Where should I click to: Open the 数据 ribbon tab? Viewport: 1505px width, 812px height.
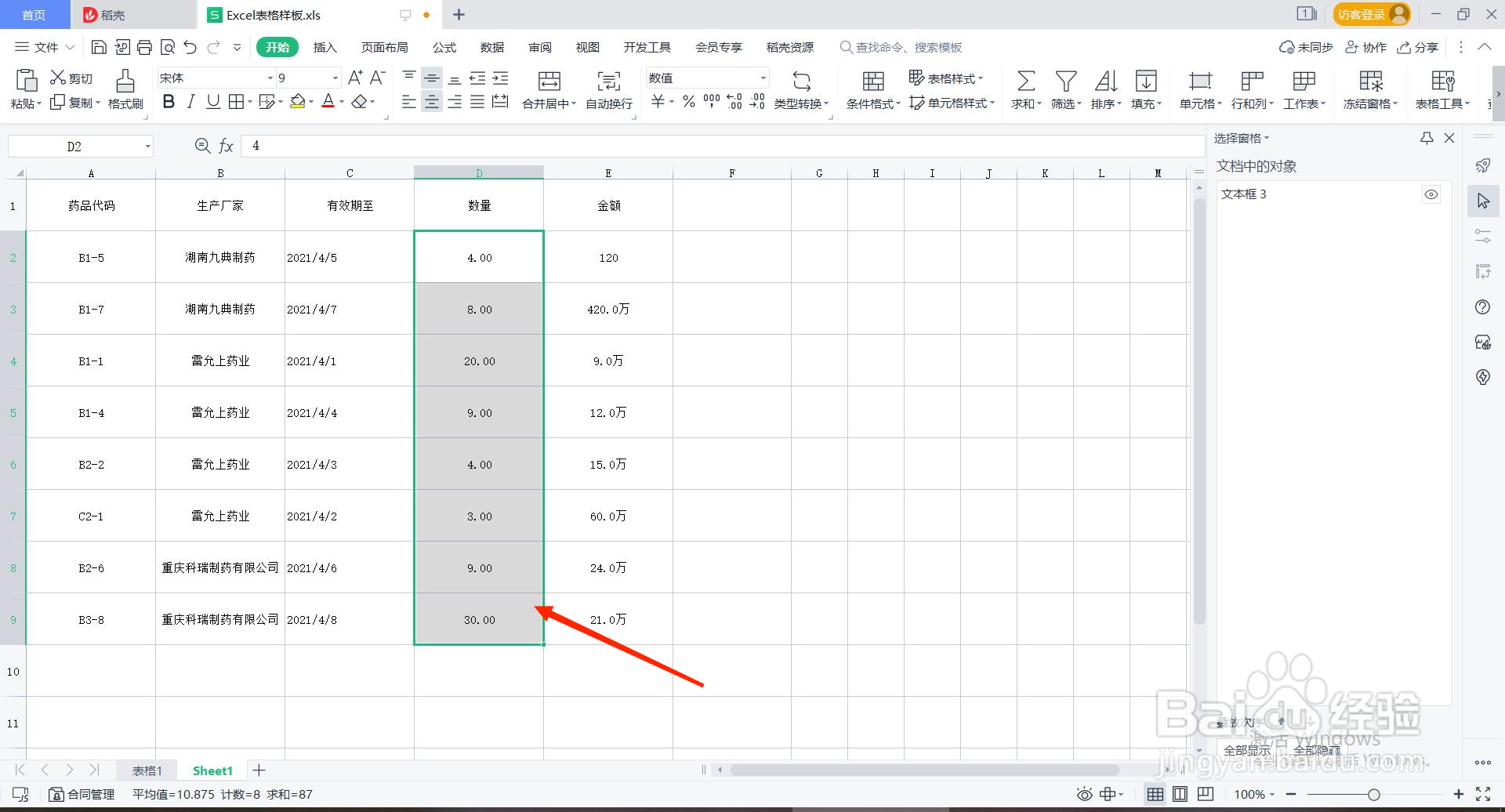pyautogui.click(x=492, y=47)
